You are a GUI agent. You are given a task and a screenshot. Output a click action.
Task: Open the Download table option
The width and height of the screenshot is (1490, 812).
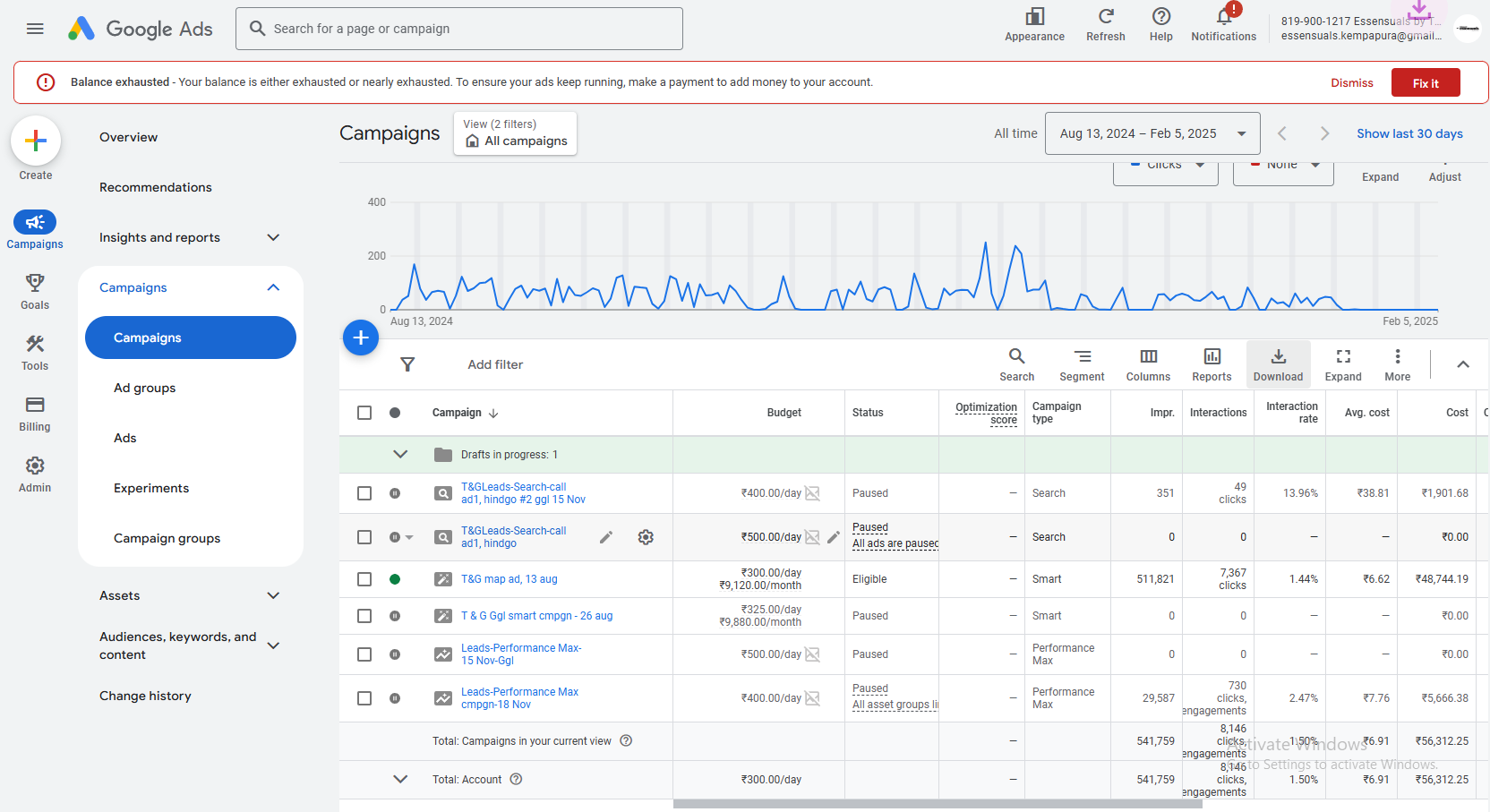(1278, 364)
